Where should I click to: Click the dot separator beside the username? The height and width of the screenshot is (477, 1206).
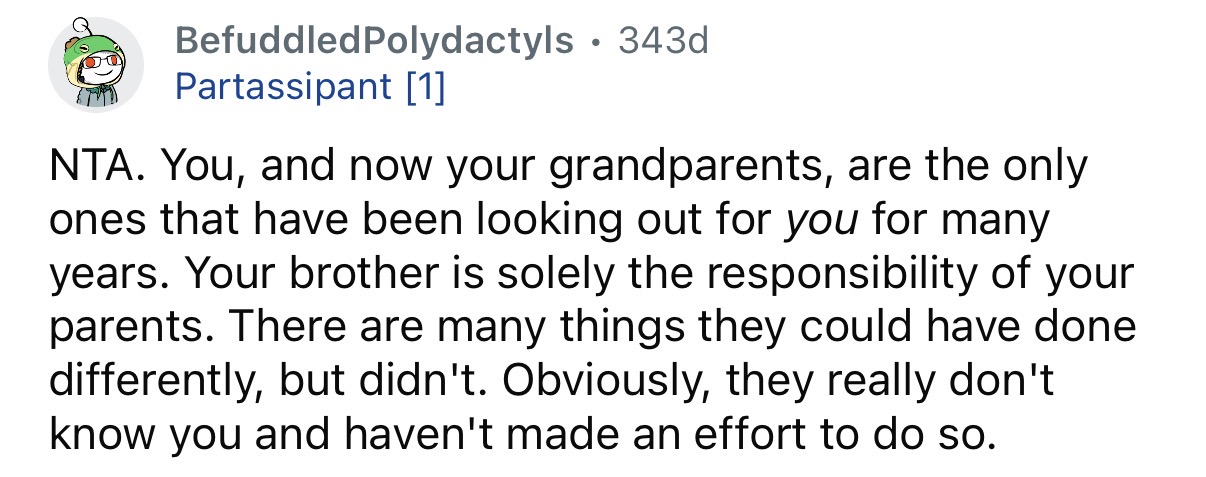pos(596,42)
